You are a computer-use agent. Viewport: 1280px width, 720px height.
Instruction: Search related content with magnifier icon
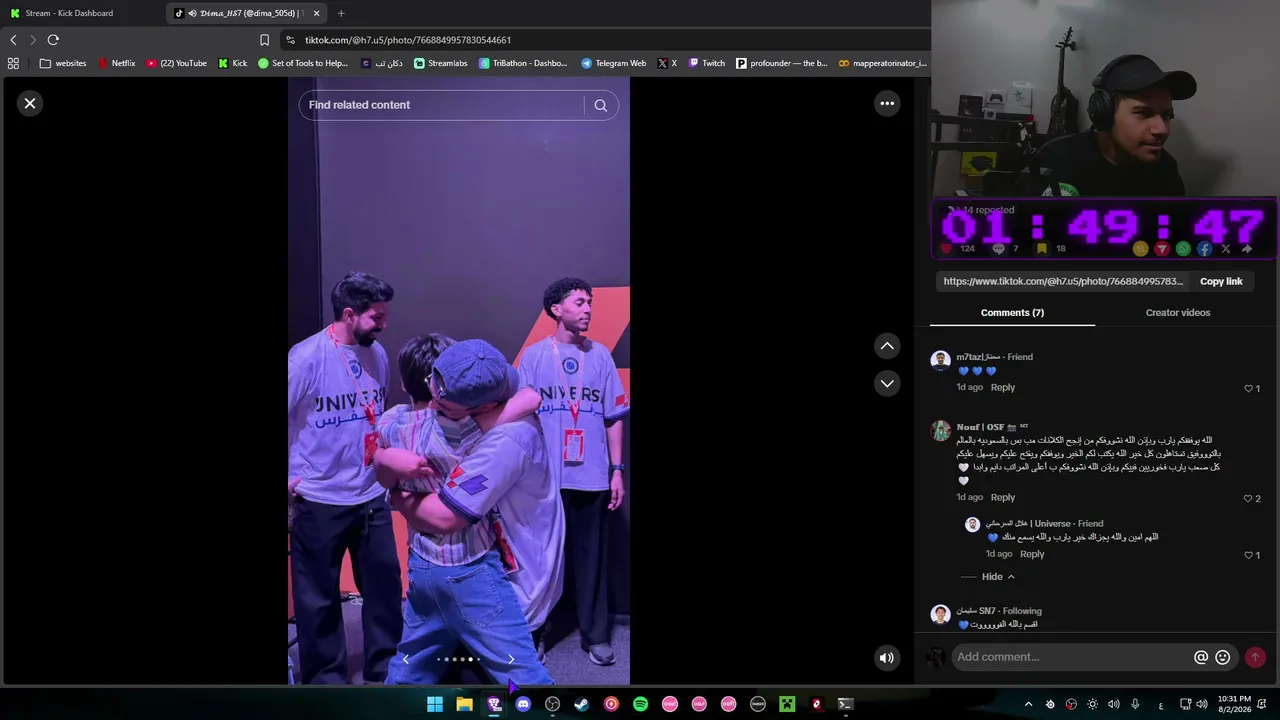600,105
